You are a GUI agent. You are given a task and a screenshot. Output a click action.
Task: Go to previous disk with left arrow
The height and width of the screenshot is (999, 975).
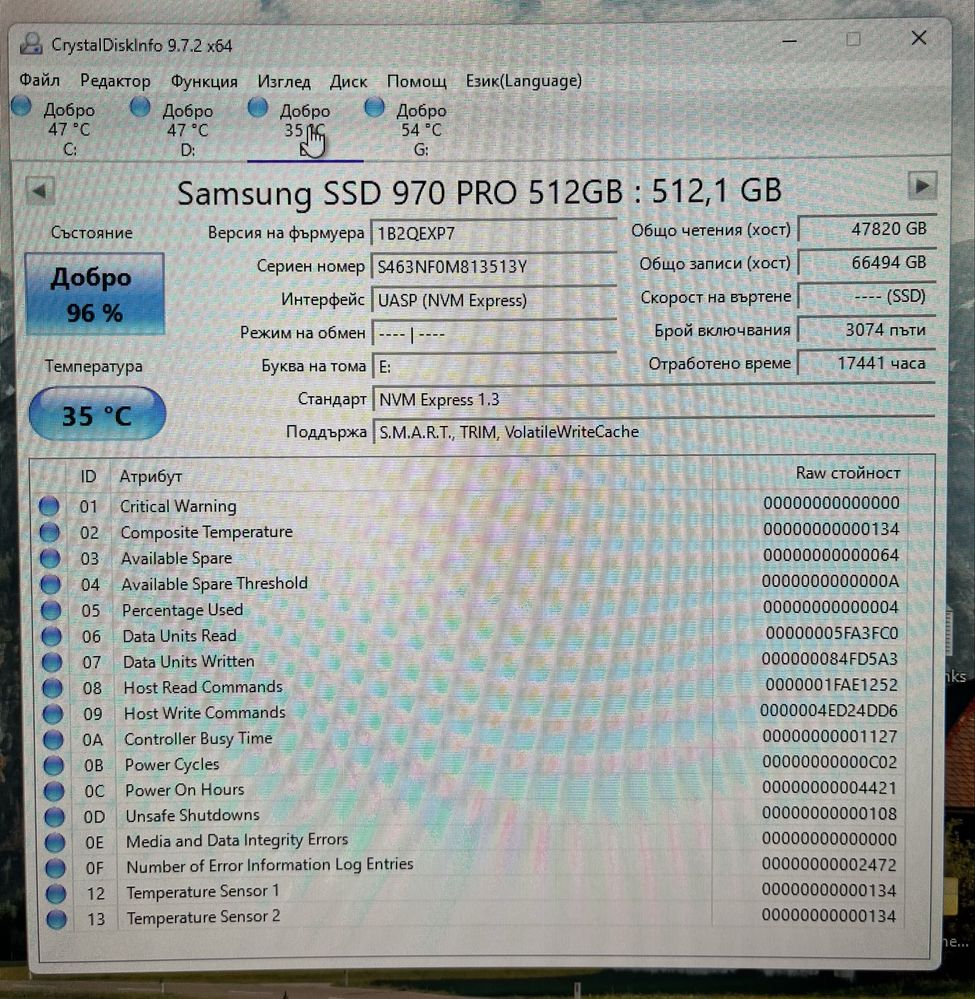pyautogui.click(x=40, y=189)
